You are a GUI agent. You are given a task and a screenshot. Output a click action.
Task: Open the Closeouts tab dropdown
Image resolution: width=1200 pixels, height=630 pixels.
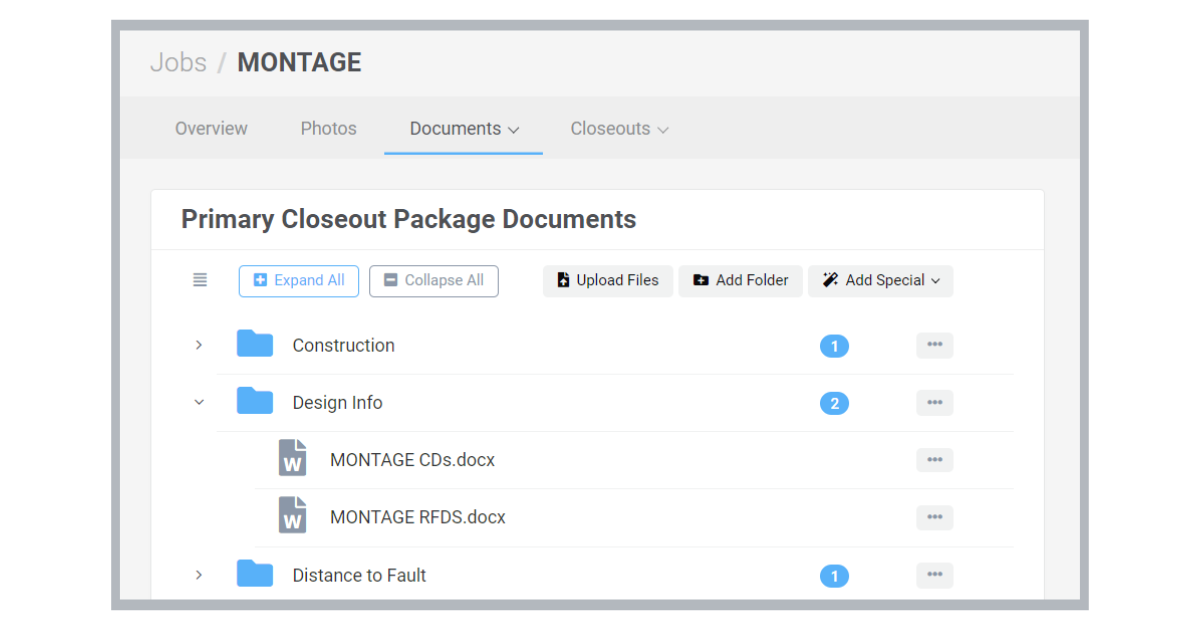[619, 128]
